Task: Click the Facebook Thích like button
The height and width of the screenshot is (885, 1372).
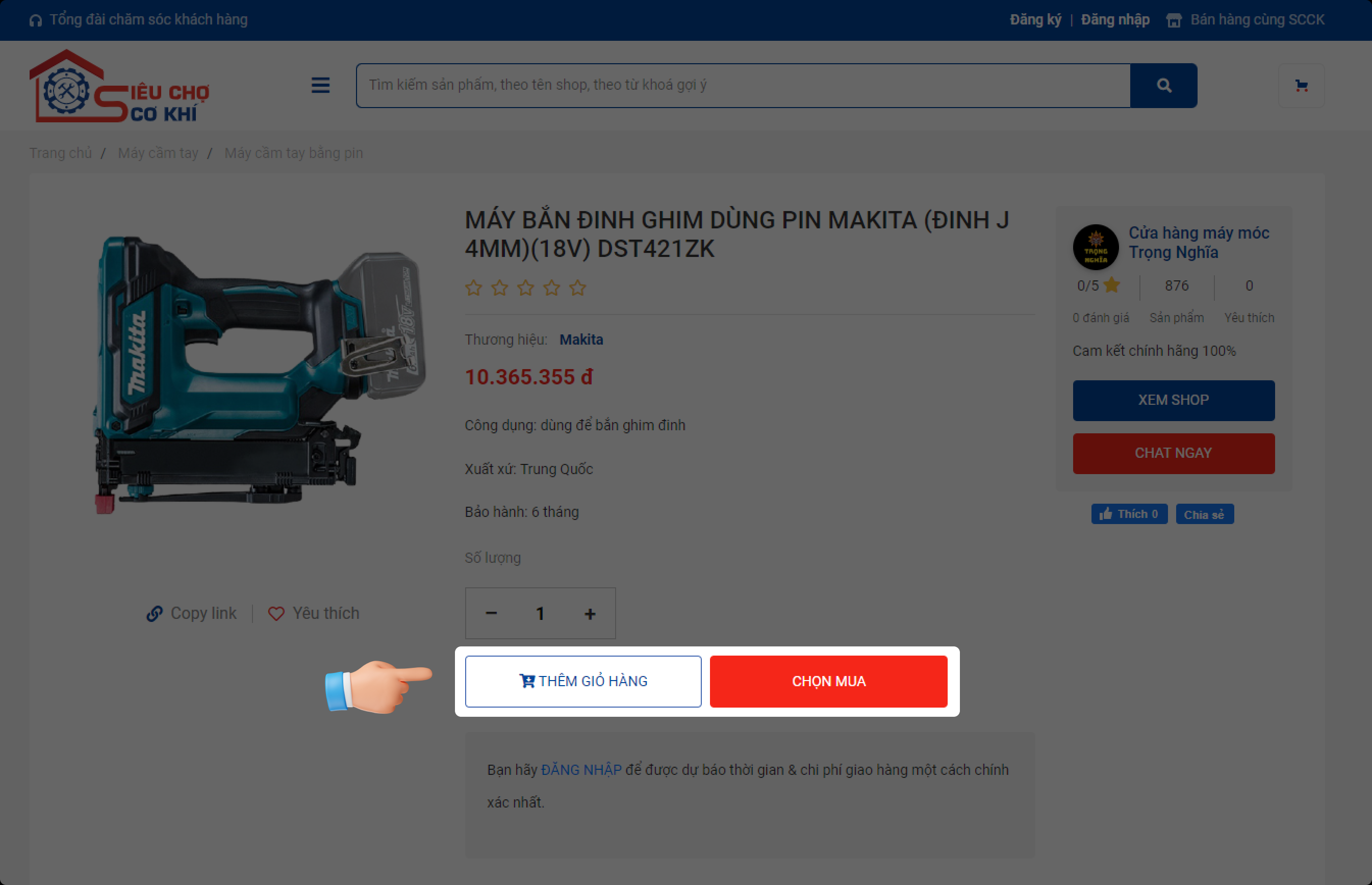Action: click(1129, 514)
